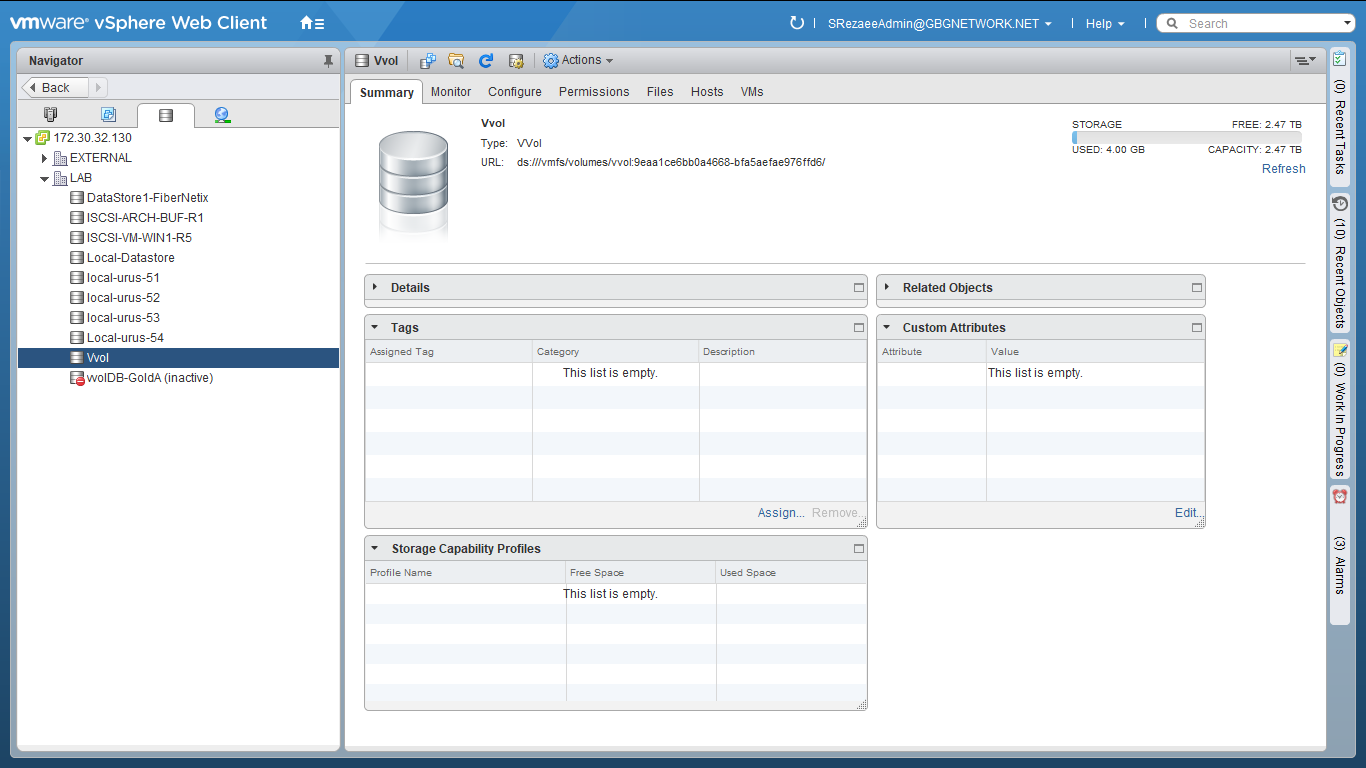Pin the Navigator panel

click(x=328, y=61)
